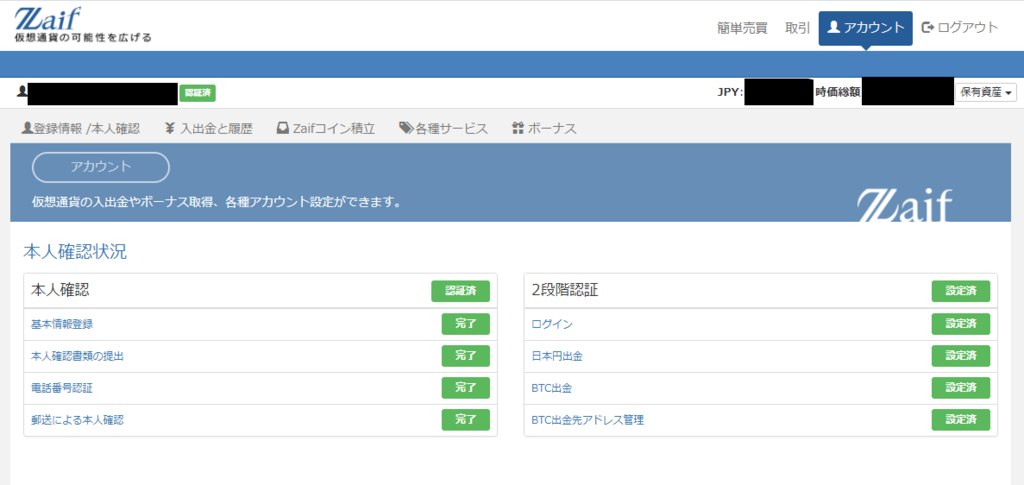Open the 日本円出金 link
This screenshot has height=485, width=1024.
pos(557,356)
